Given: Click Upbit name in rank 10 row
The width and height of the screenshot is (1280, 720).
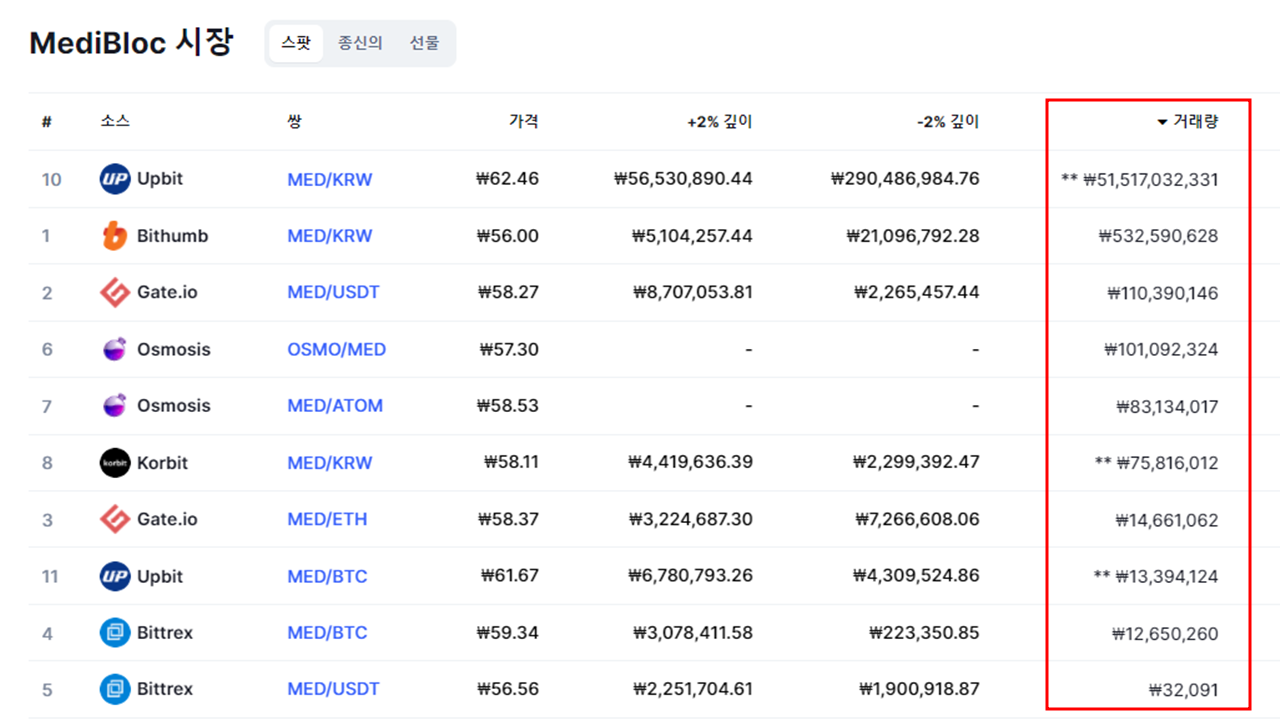Looking at the screenshot, I should [160, 179].
